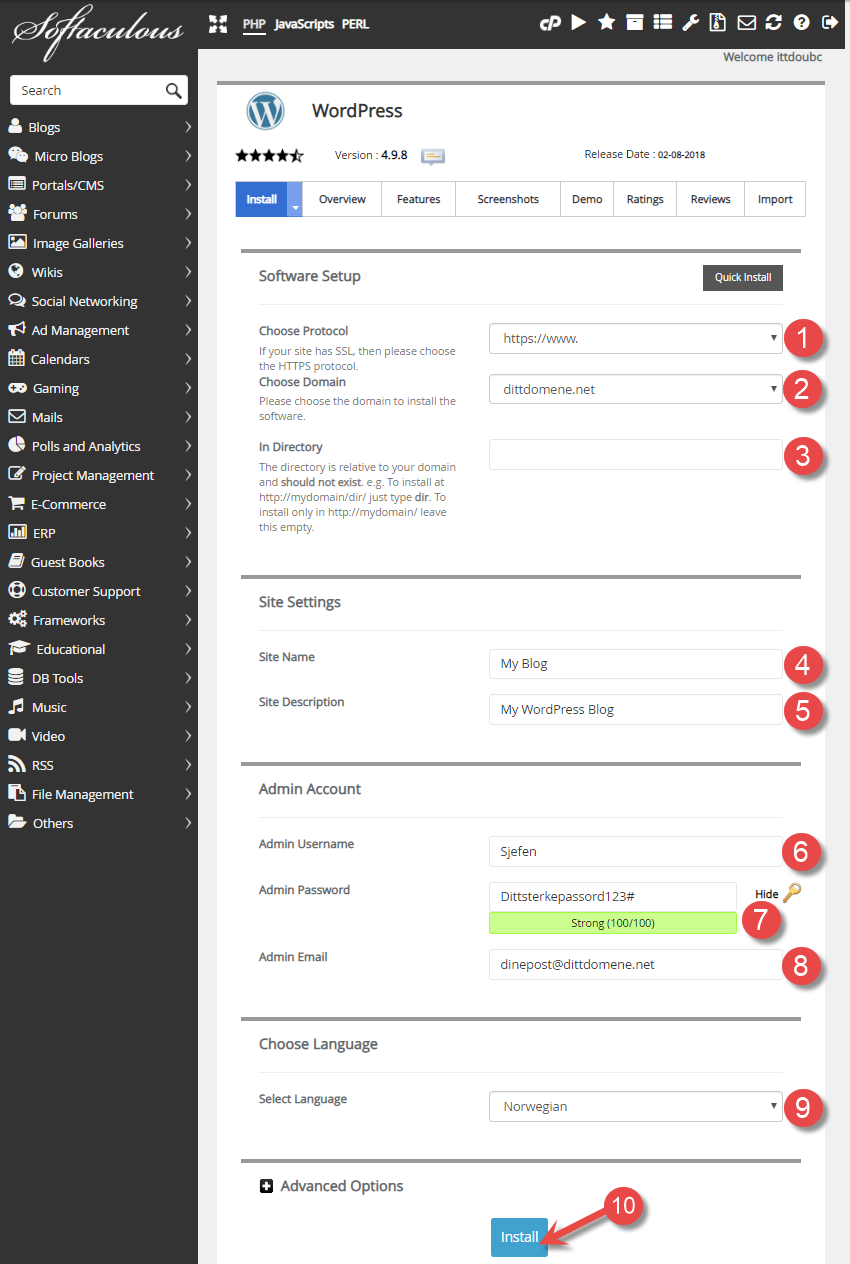Open script demos with the play icon
850x1264 pixels.
tap(579, 23)
